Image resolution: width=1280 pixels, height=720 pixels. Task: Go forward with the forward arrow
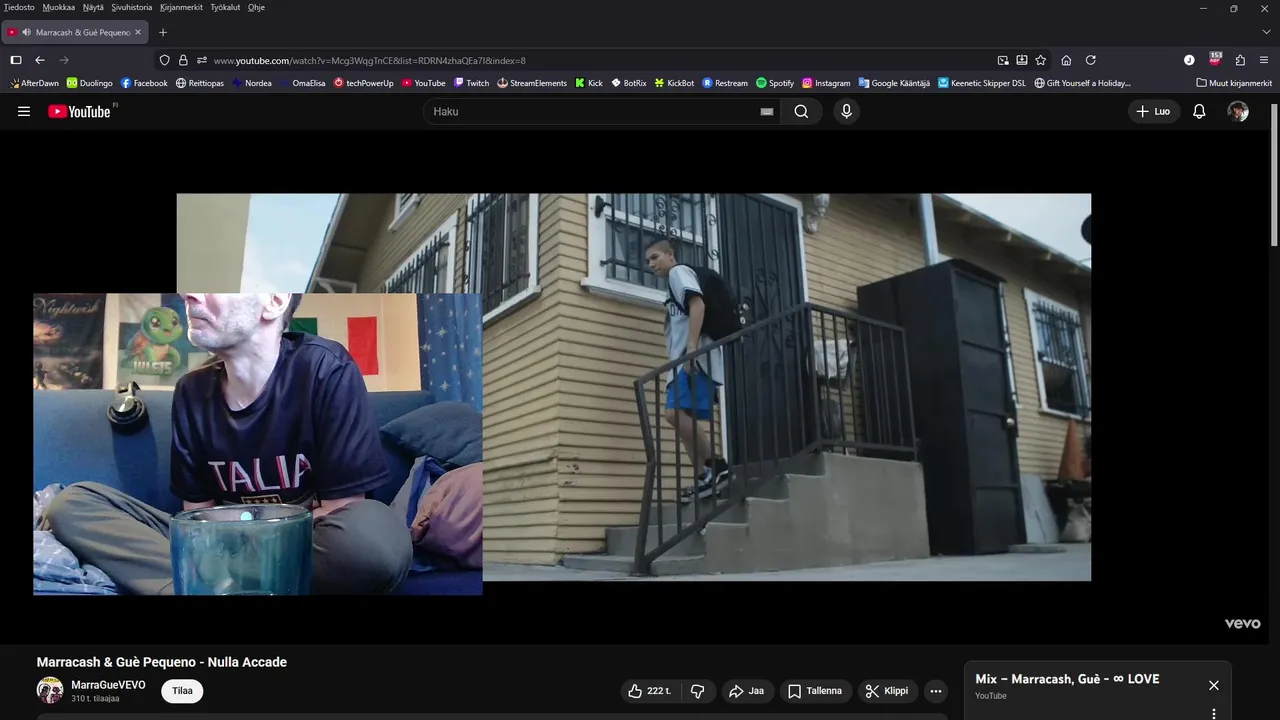click(64, 60)
